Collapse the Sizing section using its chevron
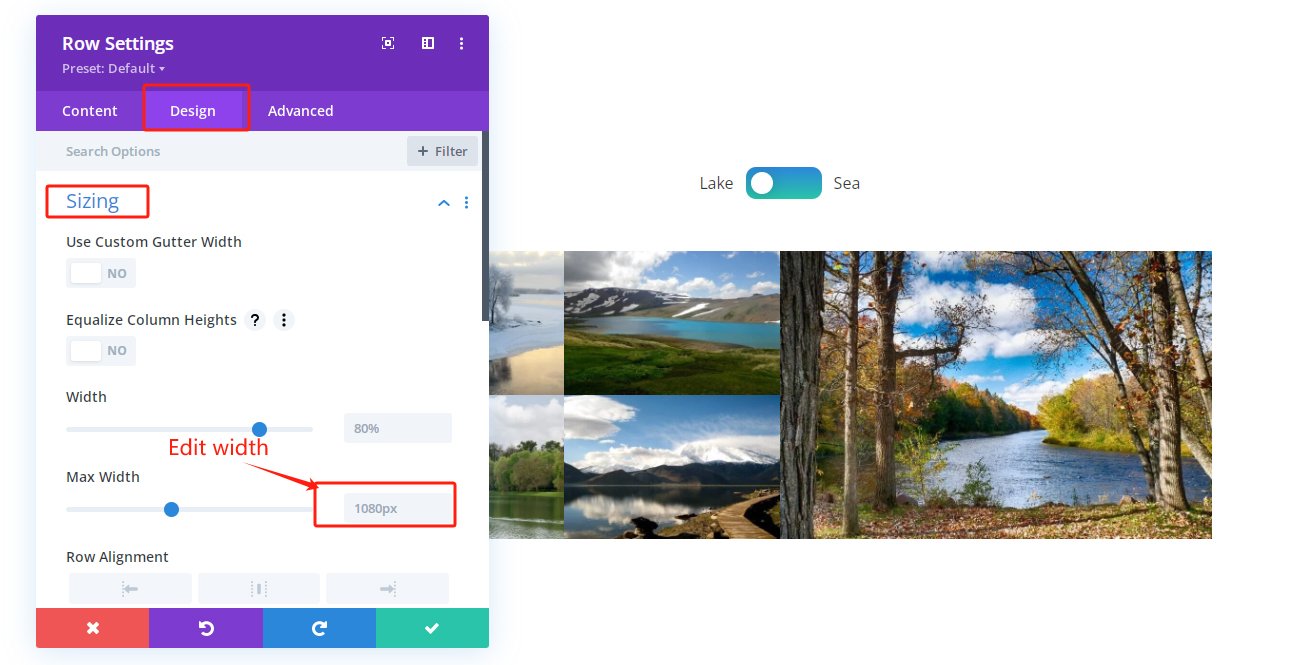The width and height of the screenshot is (1305, 665). tap(444, 203)
